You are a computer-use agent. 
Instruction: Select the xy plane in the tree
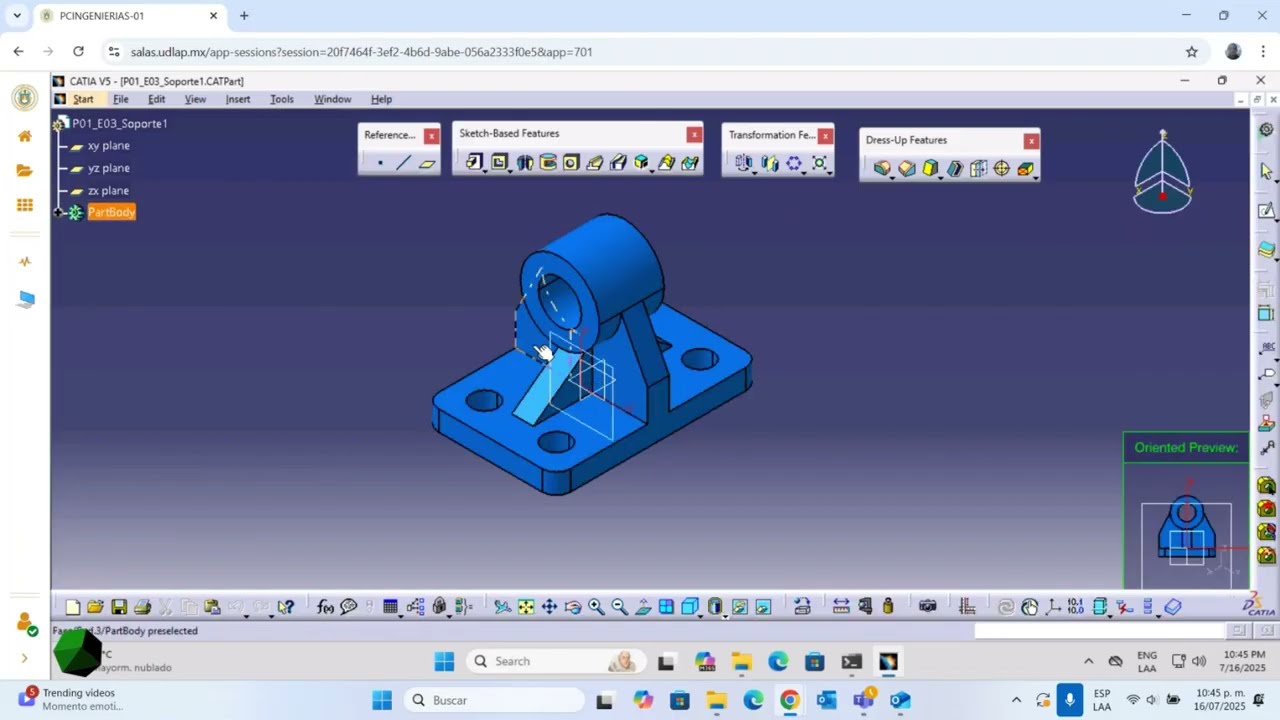[x=108, y=146]
